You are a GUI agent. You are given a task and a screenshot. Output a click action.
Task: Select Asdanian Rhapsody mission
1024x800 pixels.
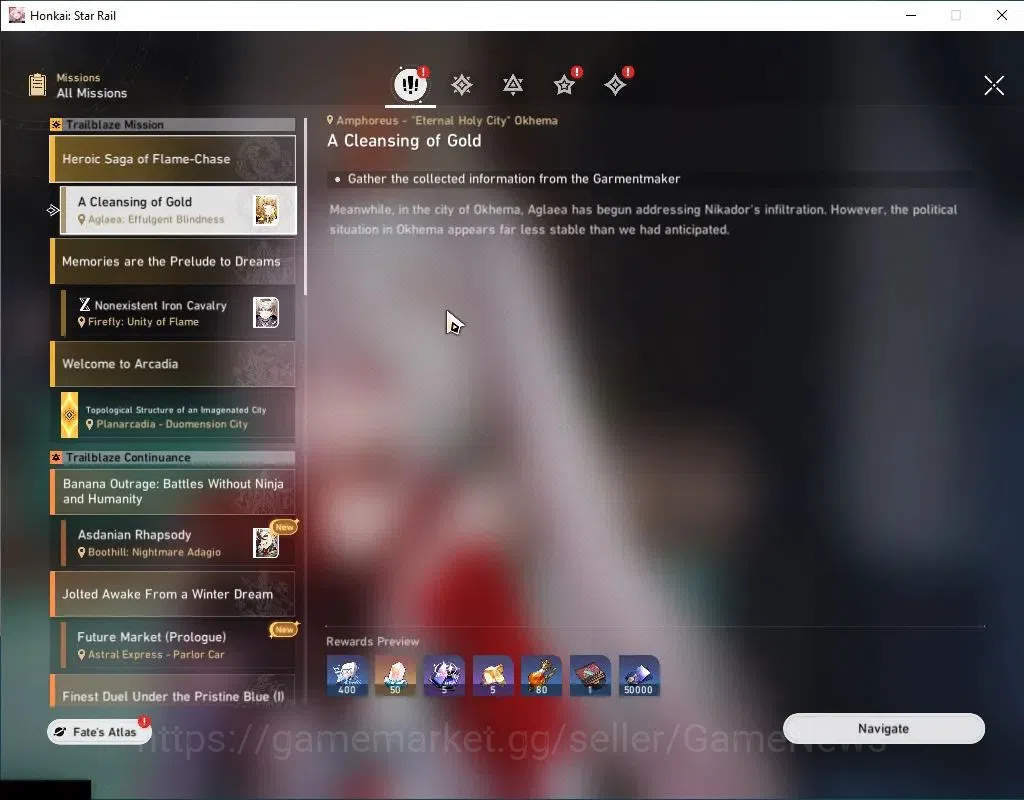(178, 543)
